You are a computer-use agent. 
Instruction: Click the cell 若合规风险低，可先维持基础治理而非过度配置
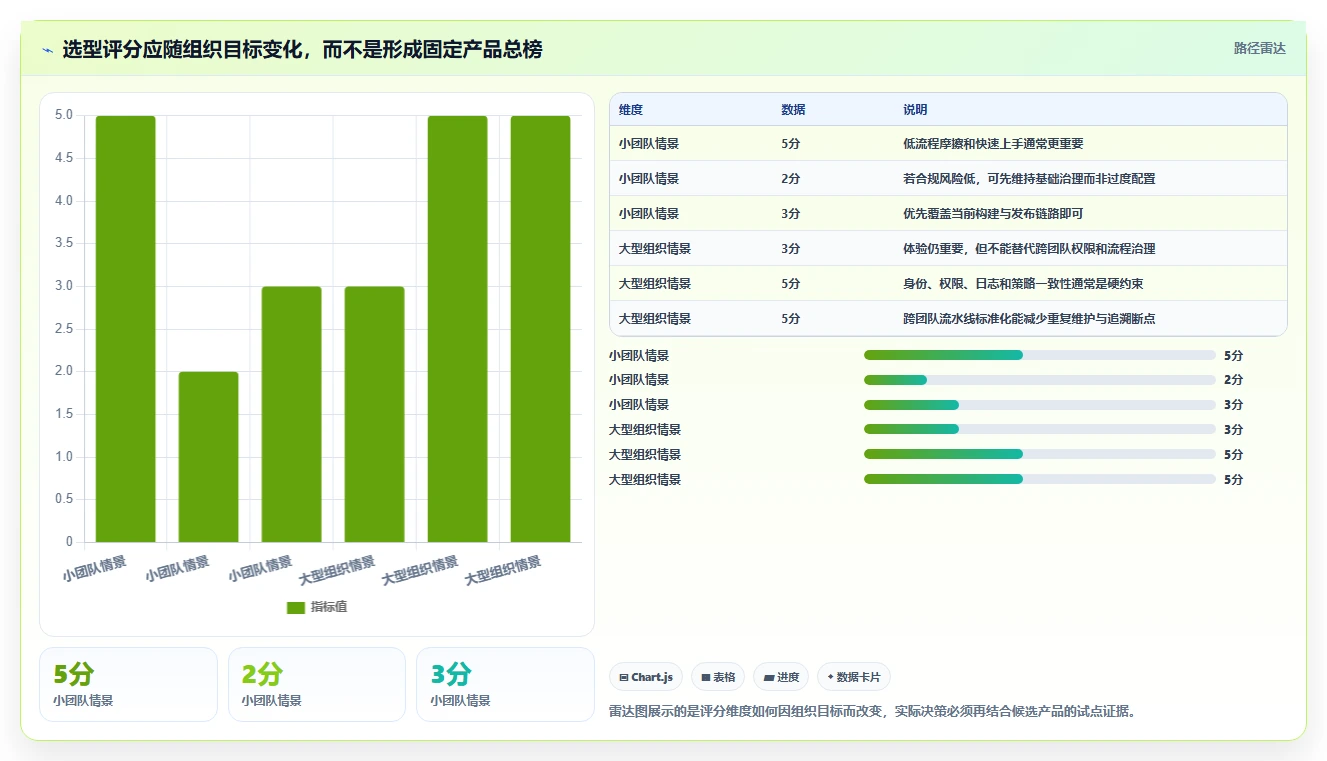[1029, 179]
